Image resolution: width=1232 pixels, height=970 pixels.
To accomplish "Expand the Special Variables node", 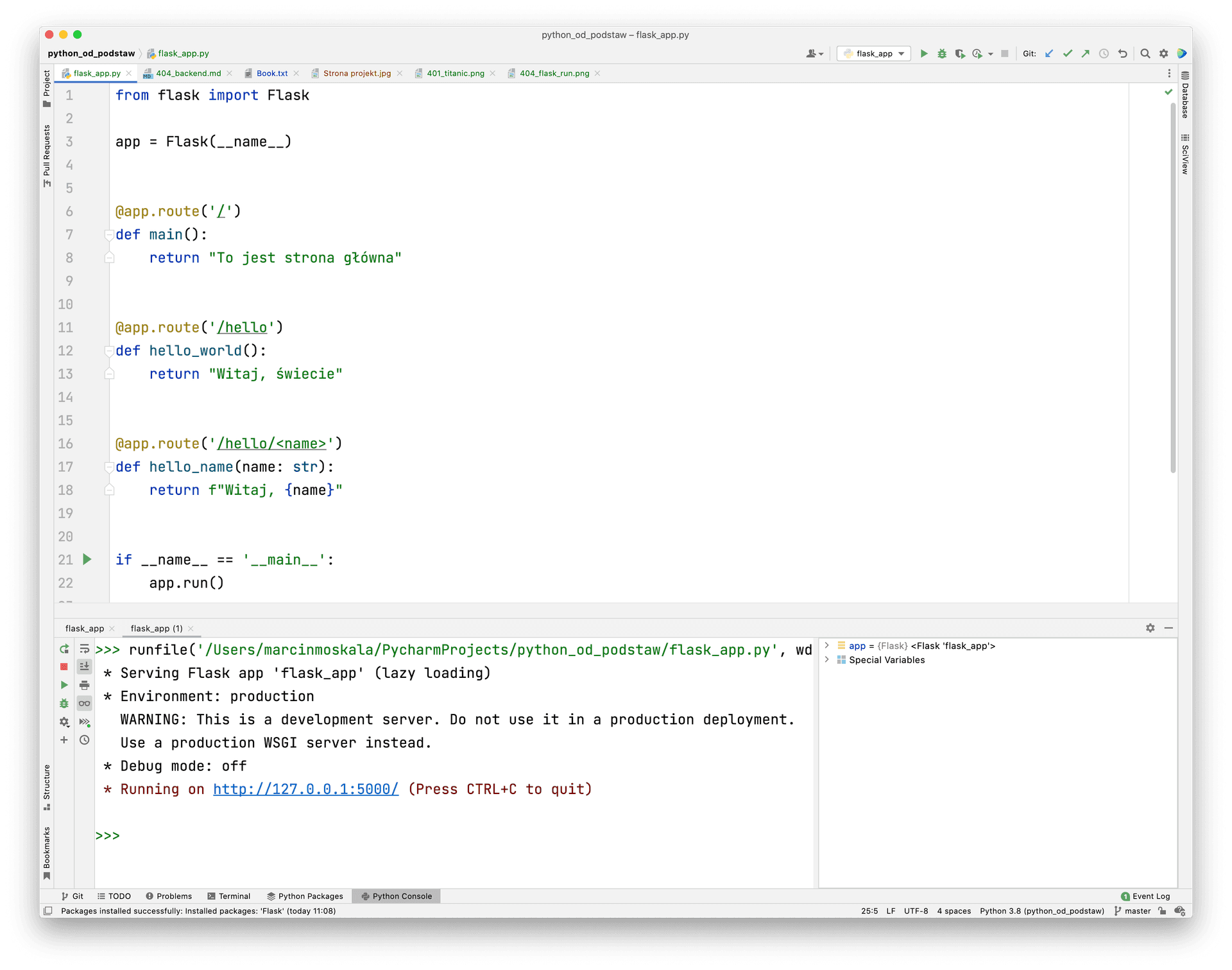I will 826,660.
